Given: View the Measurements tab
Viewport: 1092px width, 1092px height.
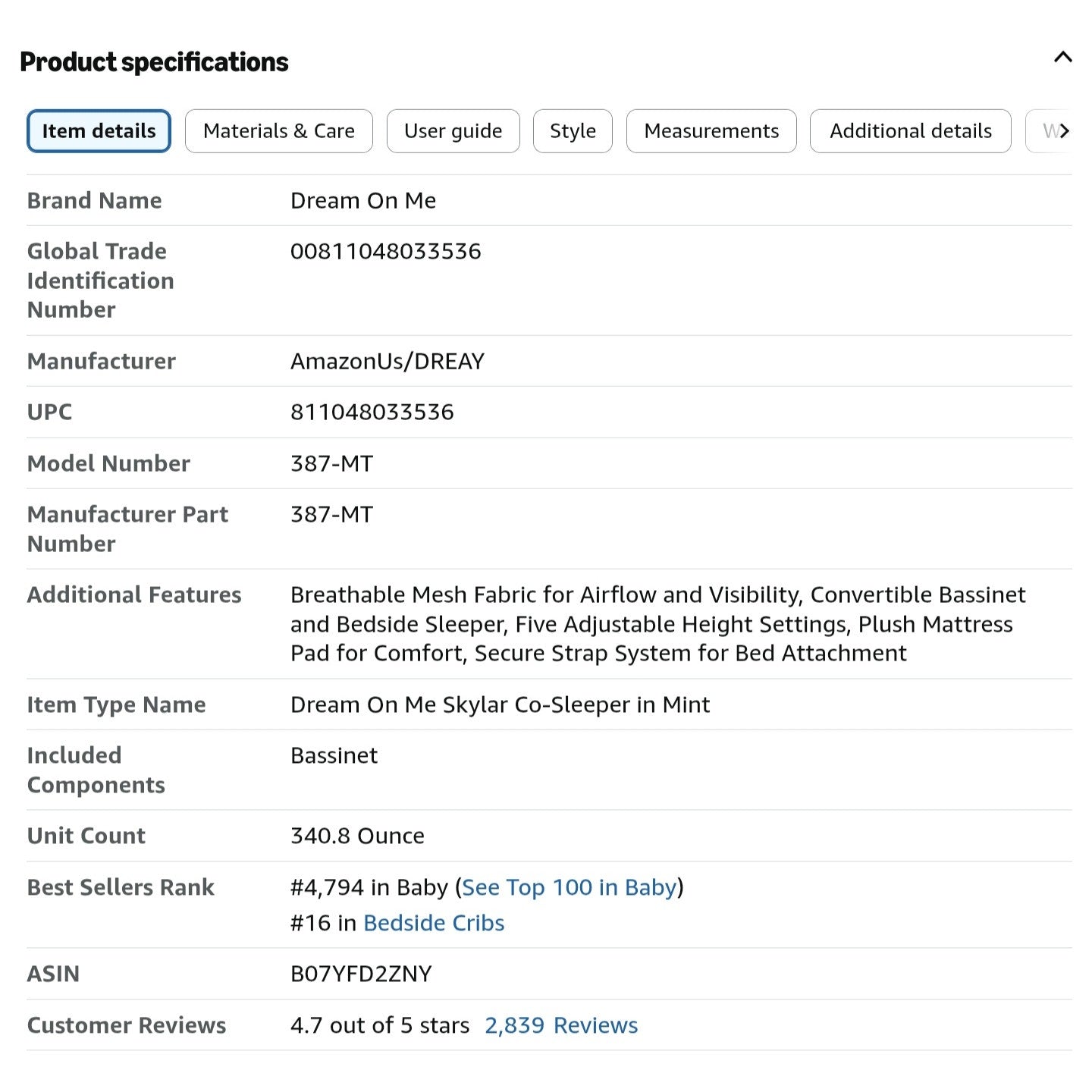Looking at the screenshot, I should tap(711, 131).
